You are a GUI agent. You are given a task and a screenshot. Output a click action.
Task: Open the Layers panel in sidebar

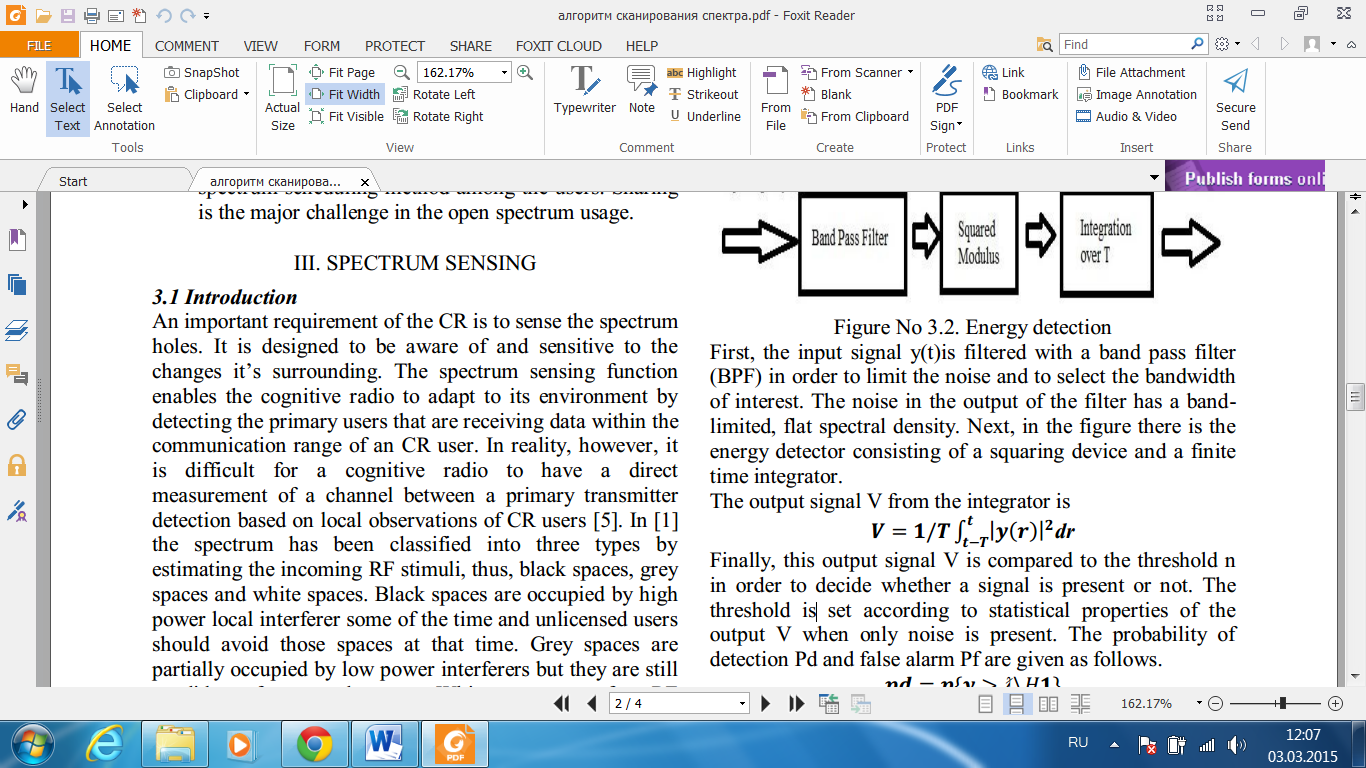pos(17,329)
